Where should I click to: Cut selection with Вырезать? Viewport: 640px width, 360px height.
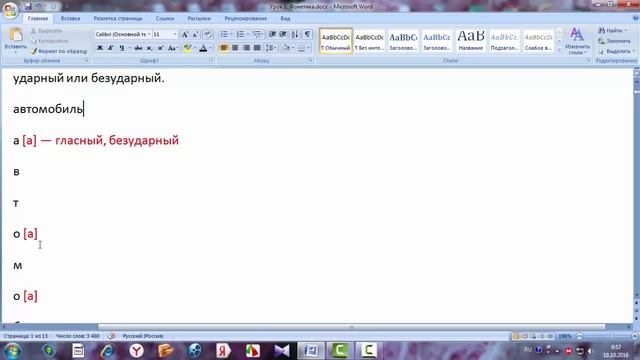pyautogui.click(x=47, y=31)
